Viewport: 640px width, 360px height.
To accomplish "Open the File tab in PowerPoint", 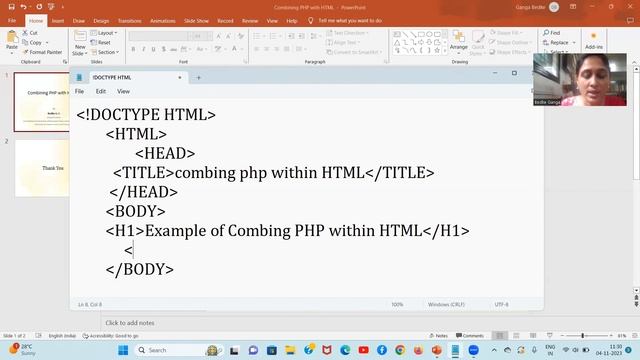I will click(12, 20).
